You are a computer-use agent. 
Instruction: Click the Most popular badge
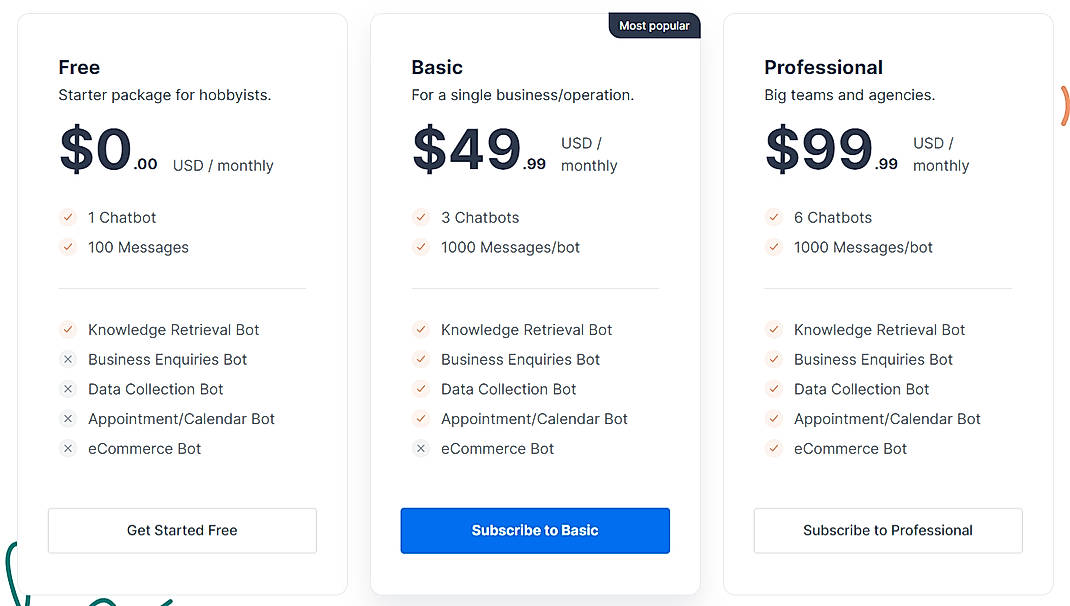(x=654, y=25)
